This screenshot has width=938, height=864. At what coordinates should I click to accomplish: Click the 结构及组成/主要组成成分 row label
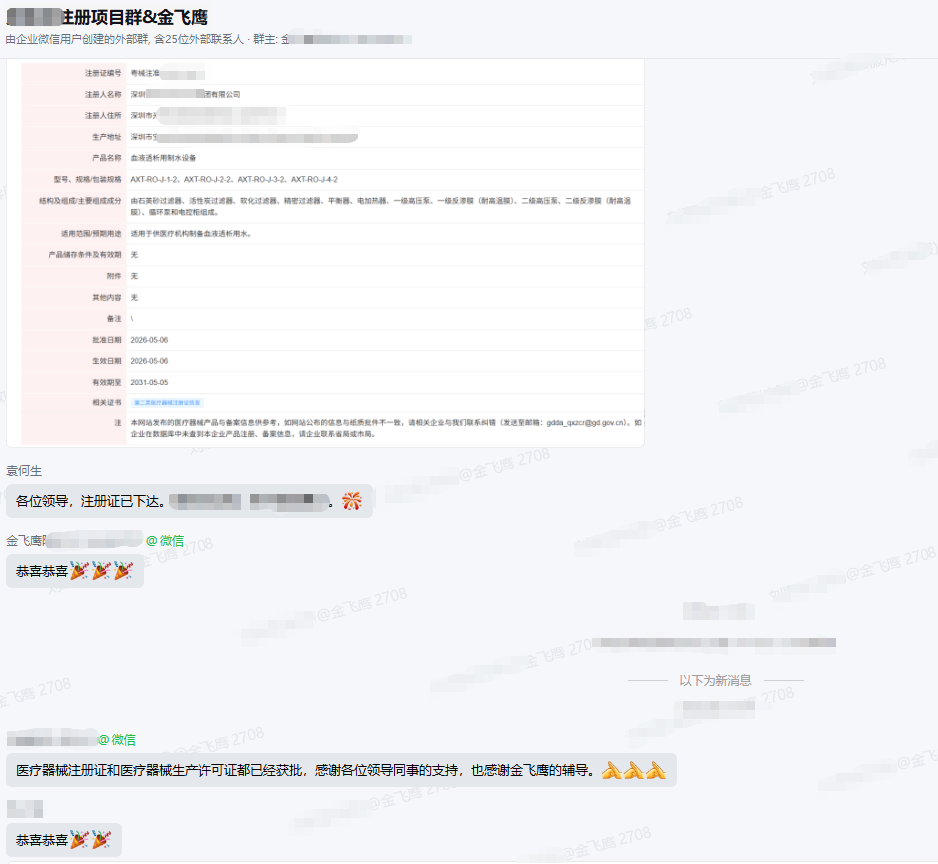point(80,200)
